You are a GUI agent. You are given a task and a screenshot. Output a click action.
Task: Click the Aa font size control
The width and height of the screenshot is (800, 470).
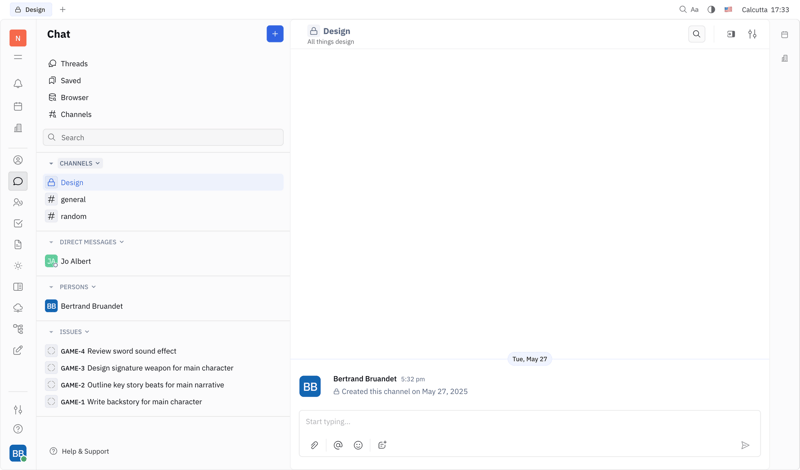pyautogui.click(x=694, y=9)
